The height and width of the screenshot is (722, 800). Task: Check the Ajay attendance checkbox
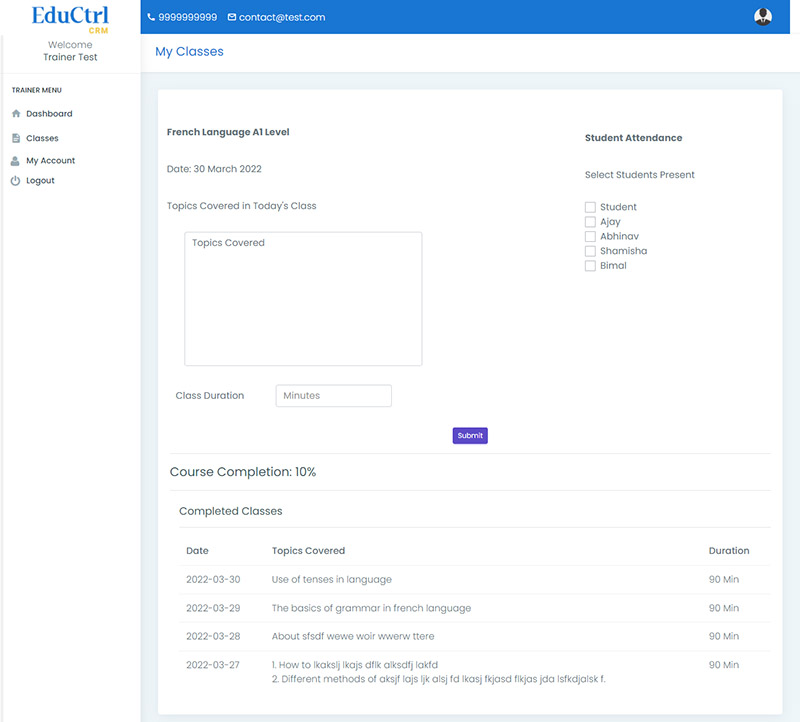coord(590,222)
